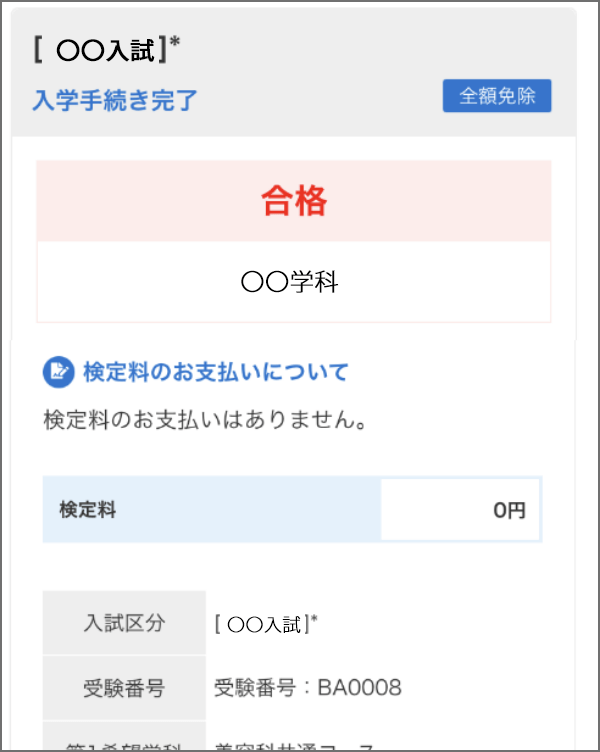
Task: Open the 検定料のお支払いについて heading
Action: tap(215, 373)
